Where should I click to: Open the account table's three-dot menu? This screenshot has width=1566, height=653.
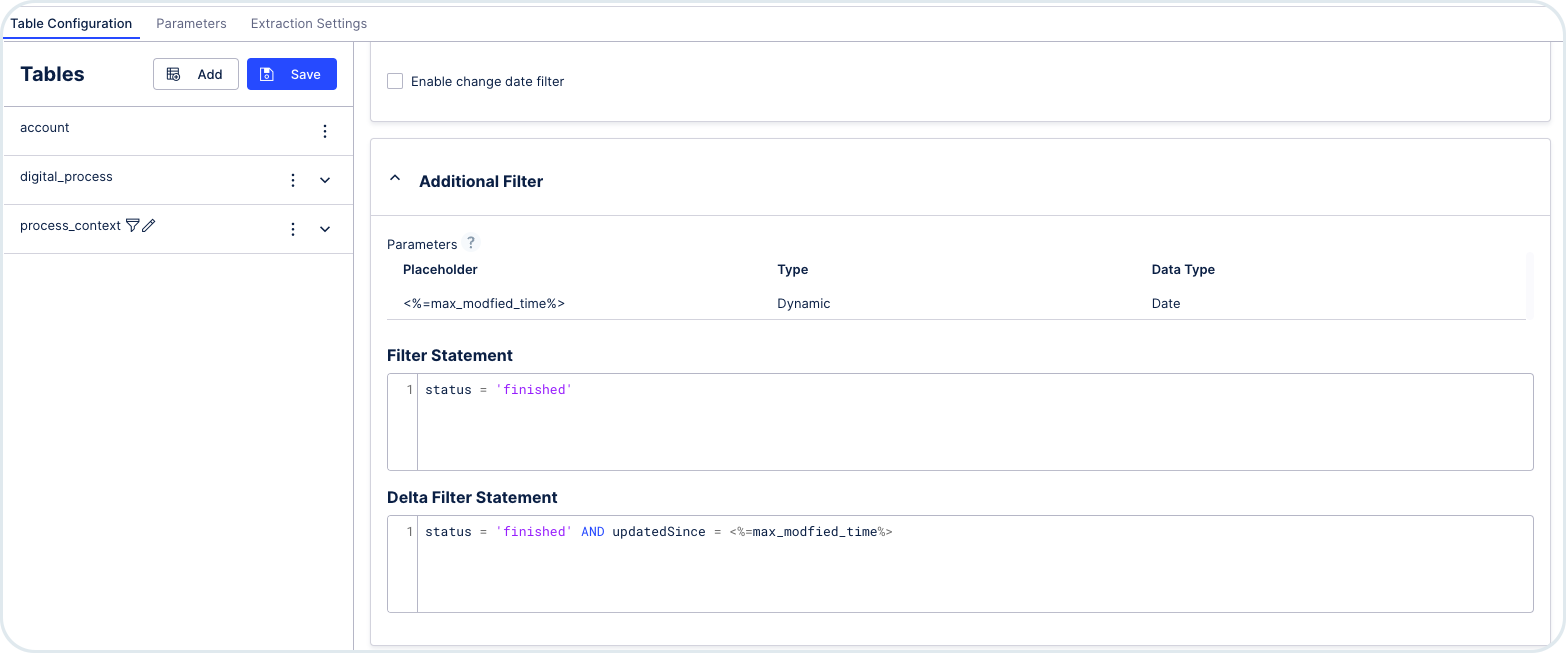[325, 131]
